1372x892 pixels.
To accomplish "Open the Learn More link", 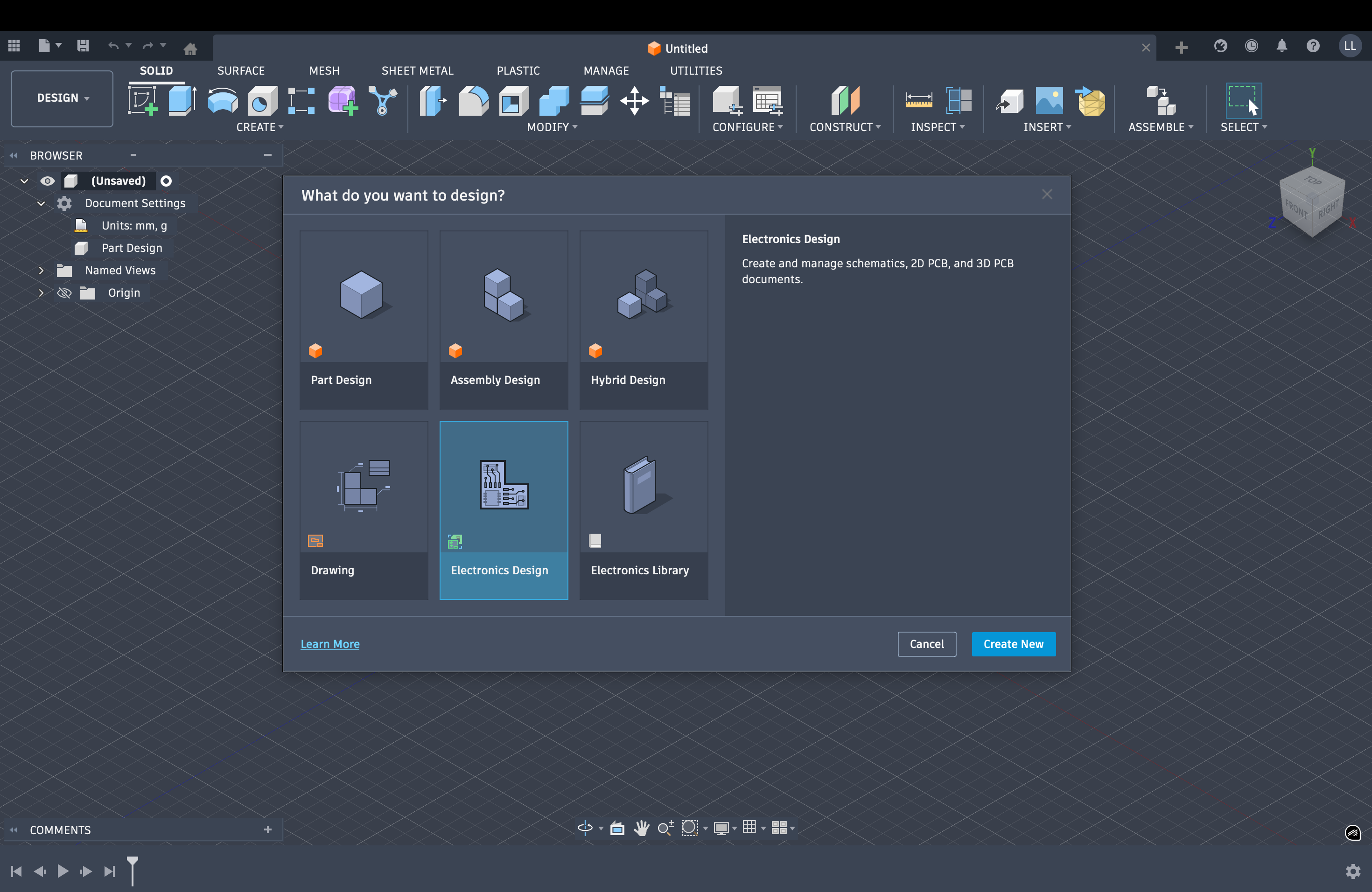I will click(x=330, y=644).
